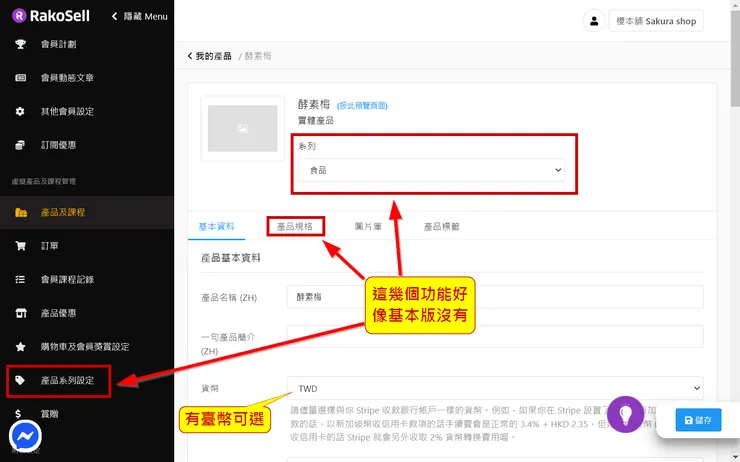Image resolution: width=740 pixels, height=462 pixels.
Task: Open 會員計劃 in sidebar
Action: (x=58, y=44)
